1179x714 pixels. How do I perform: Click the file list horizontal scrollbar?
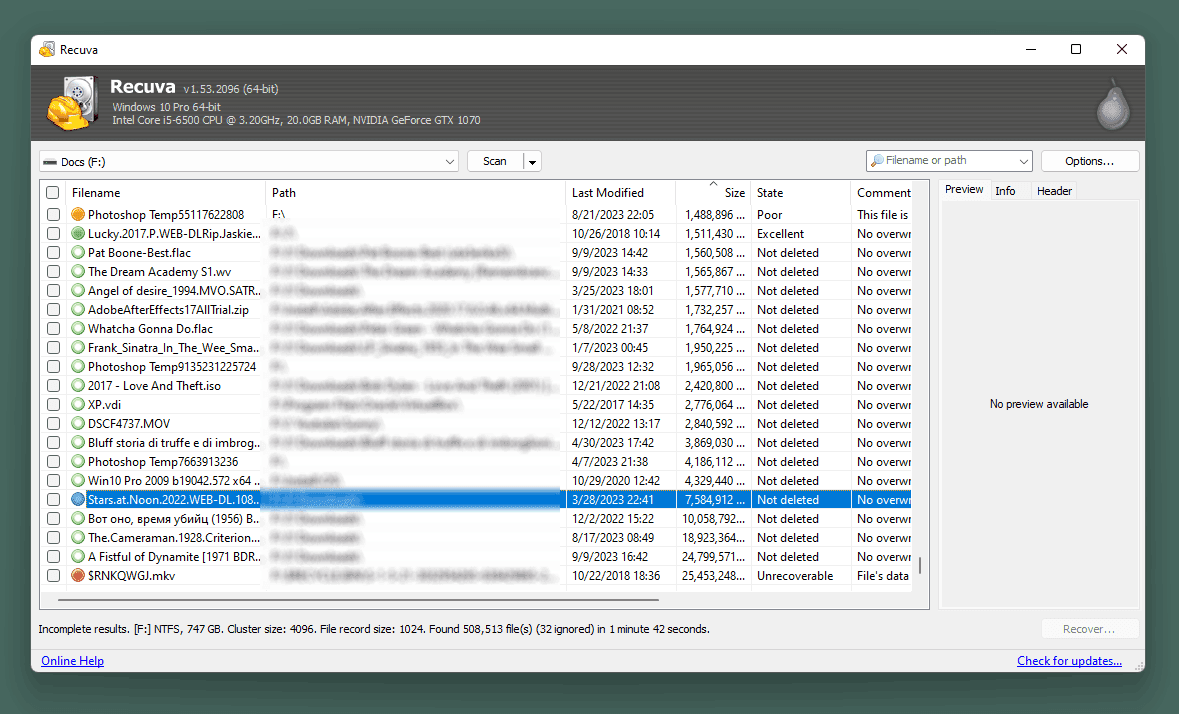coord(358,600)
